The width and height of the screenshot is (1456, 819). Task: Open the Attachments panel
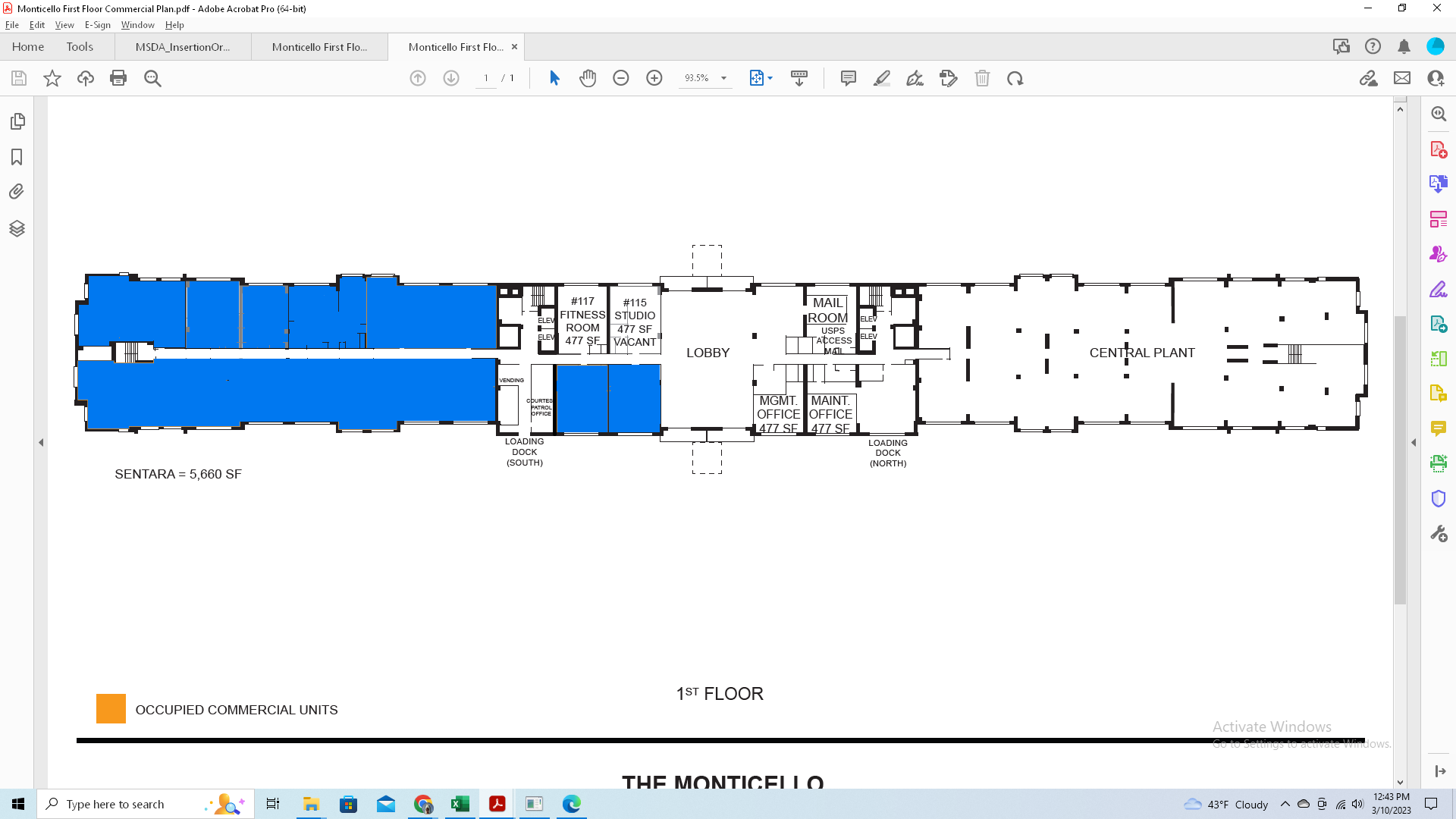point(17,192)
